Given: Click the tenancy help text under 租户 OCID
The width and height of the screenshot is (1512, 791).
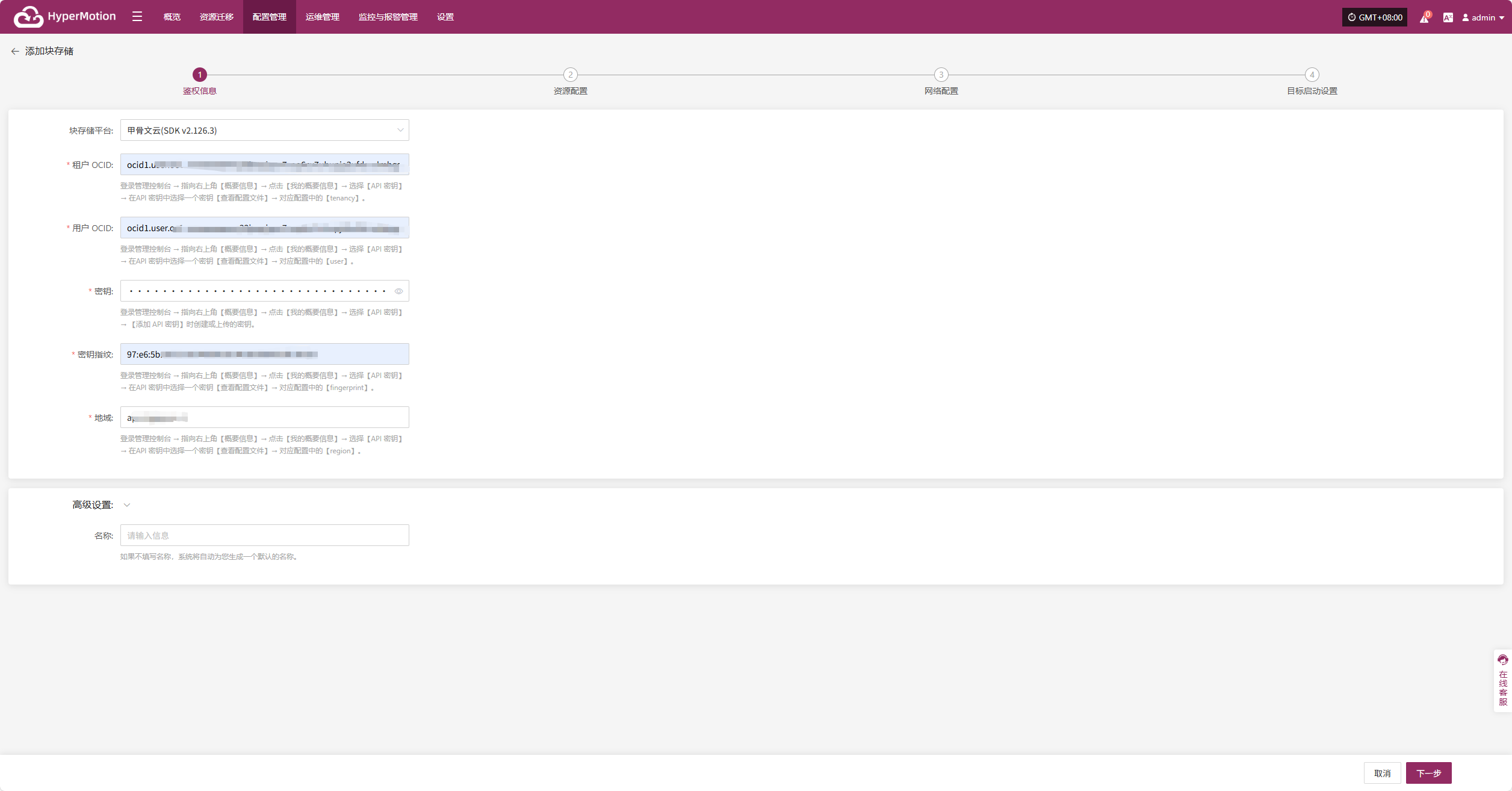Looking at the screenshot, I should click(x=262, y=192).
